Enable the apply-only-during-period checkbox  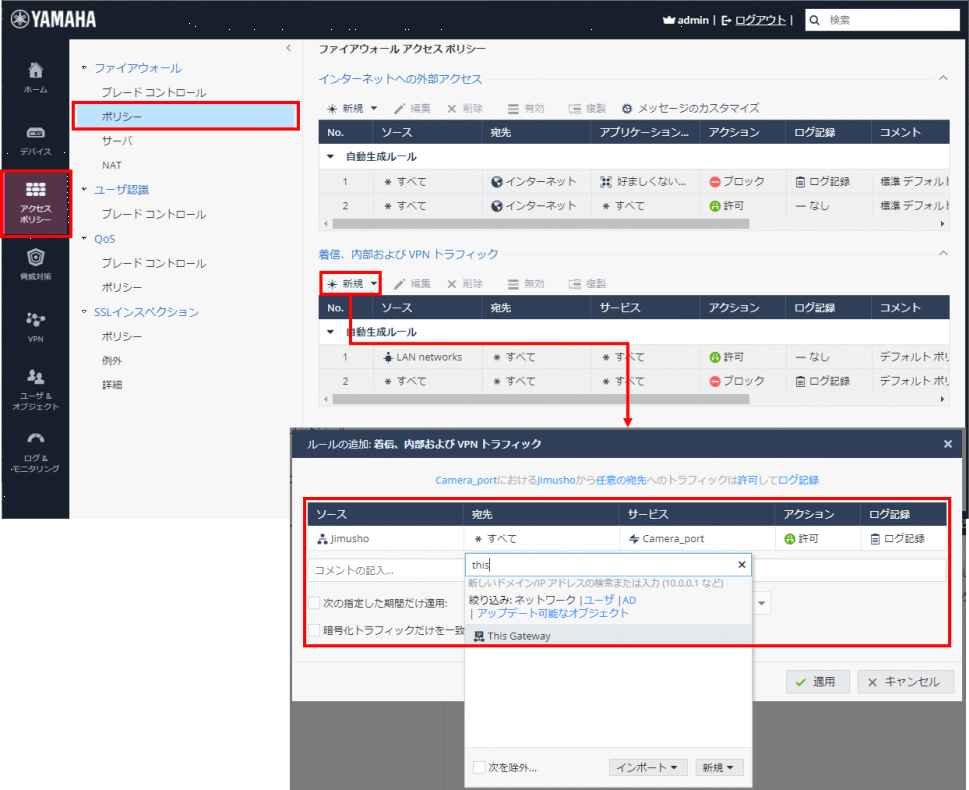tap(314, 603)
